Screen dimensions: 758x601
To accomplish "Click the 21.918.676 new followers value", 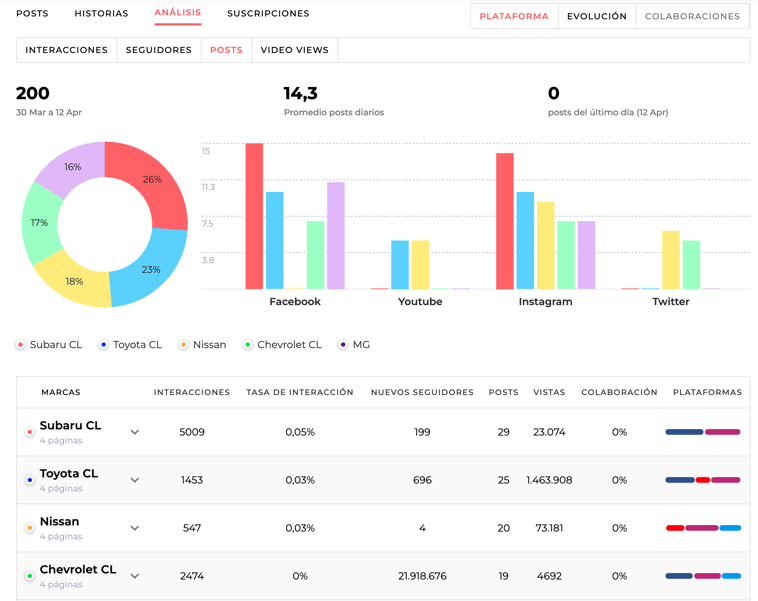I will tap(422, 576).
